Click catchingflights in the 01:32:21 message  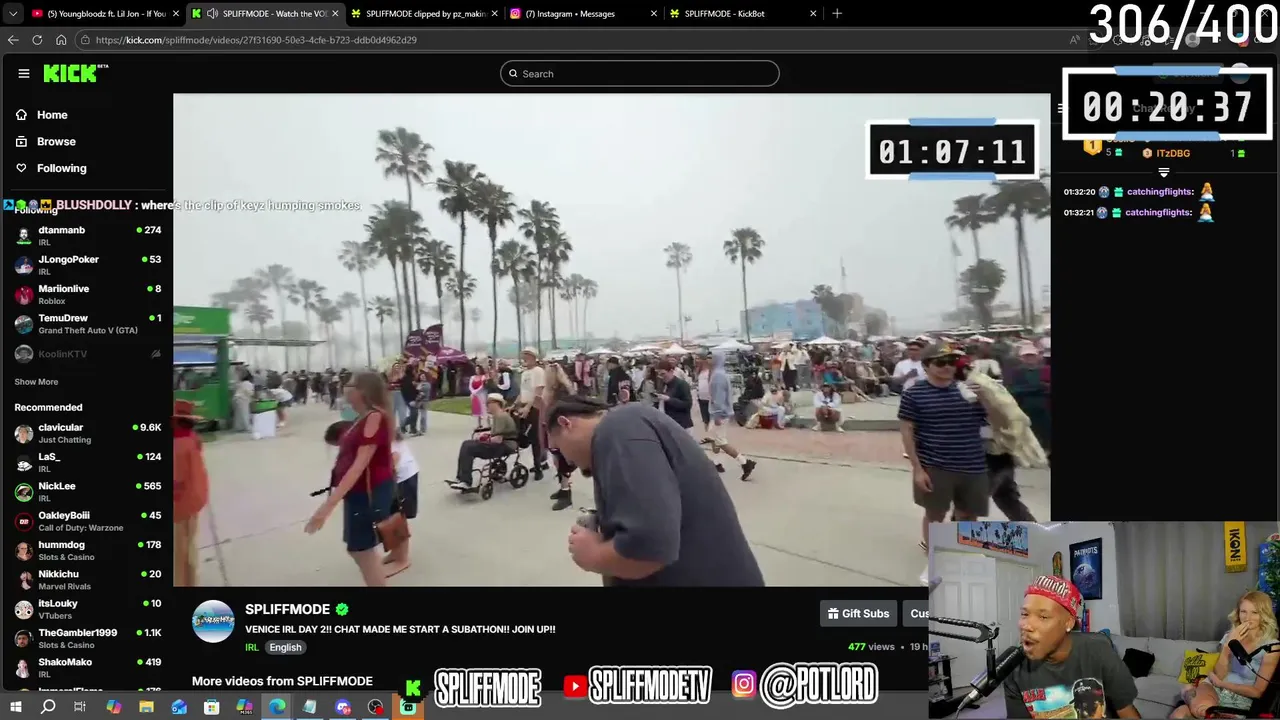[1158, 213]
